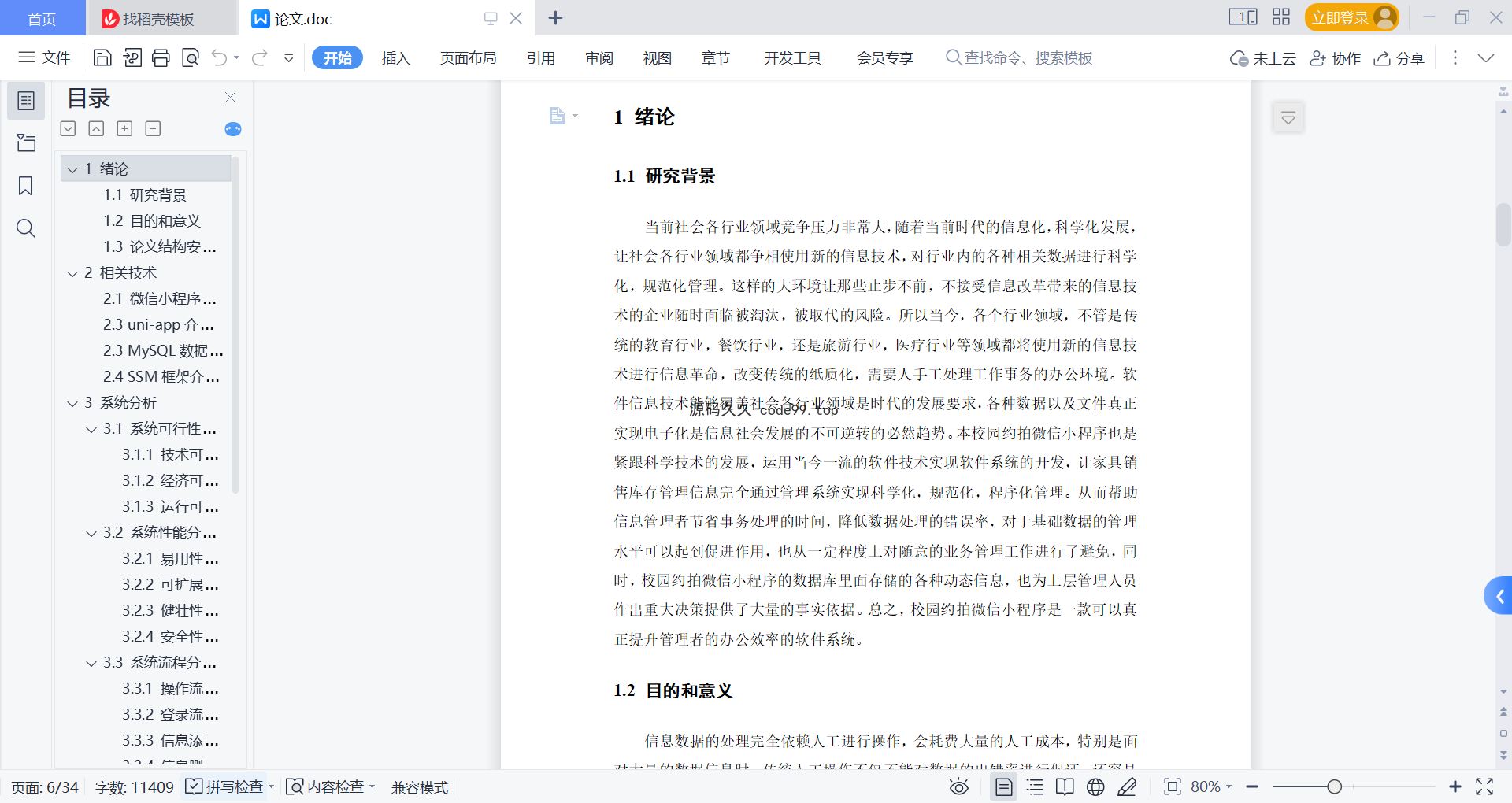Click the Print icon
The height and width of the screenshot is (803, 1512).
161,57
